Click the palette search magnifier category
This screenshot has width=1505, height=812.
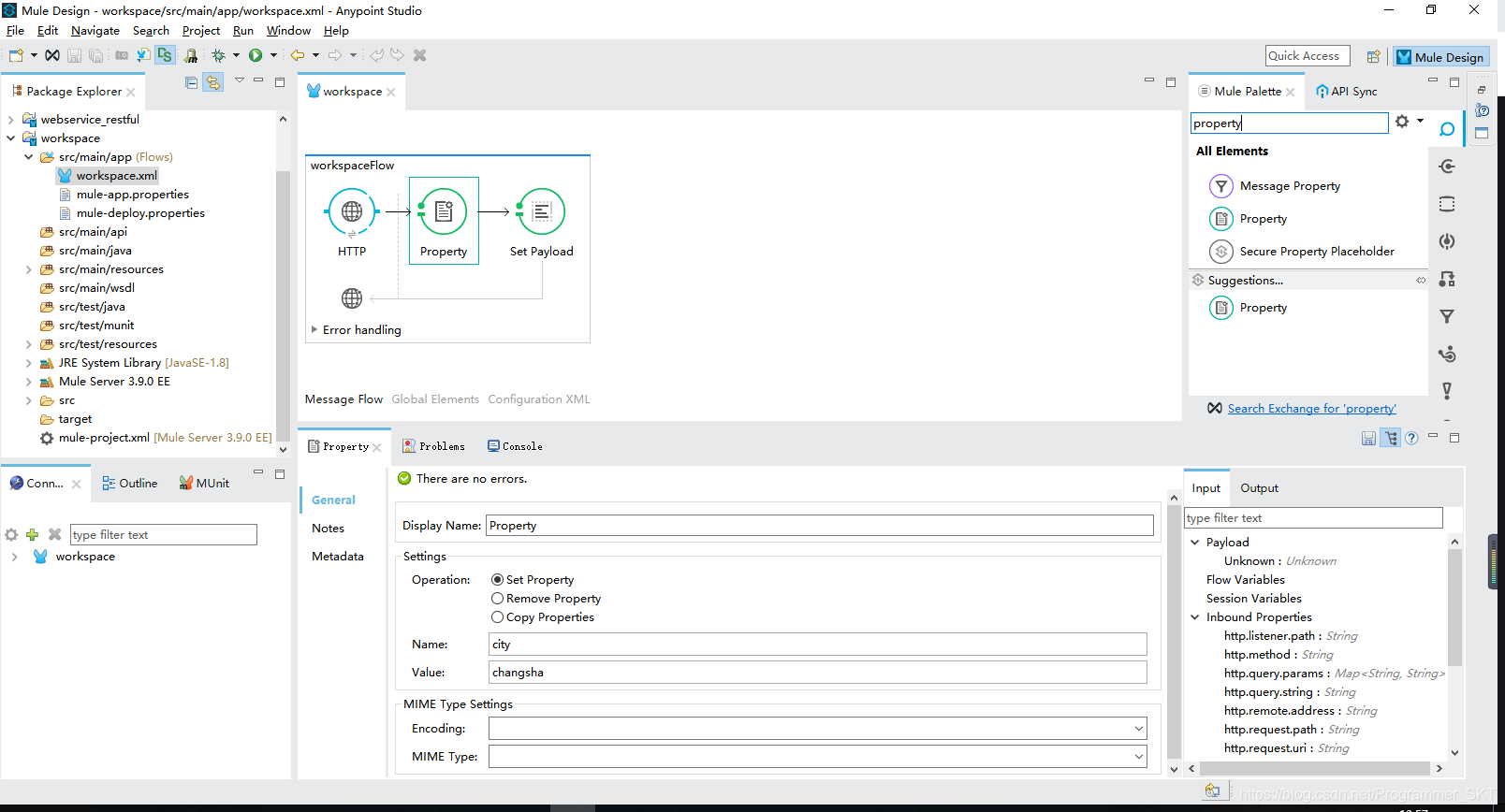coord(1447,129)
